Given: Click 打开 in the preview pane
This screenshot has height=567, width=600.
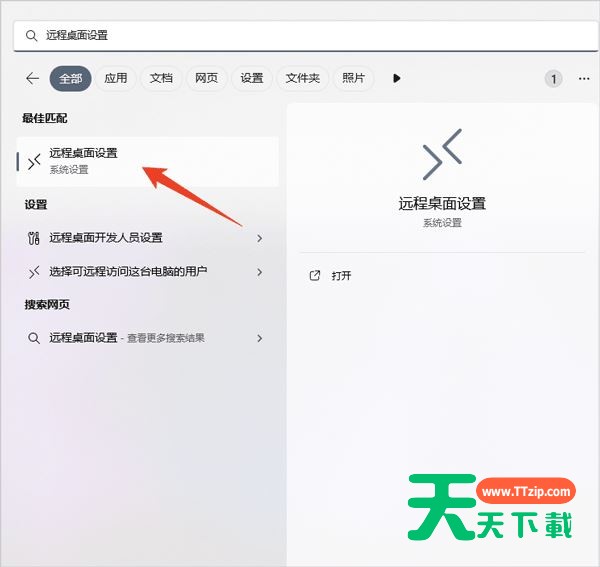Looking at the screenshot, I should coord(341,276).
